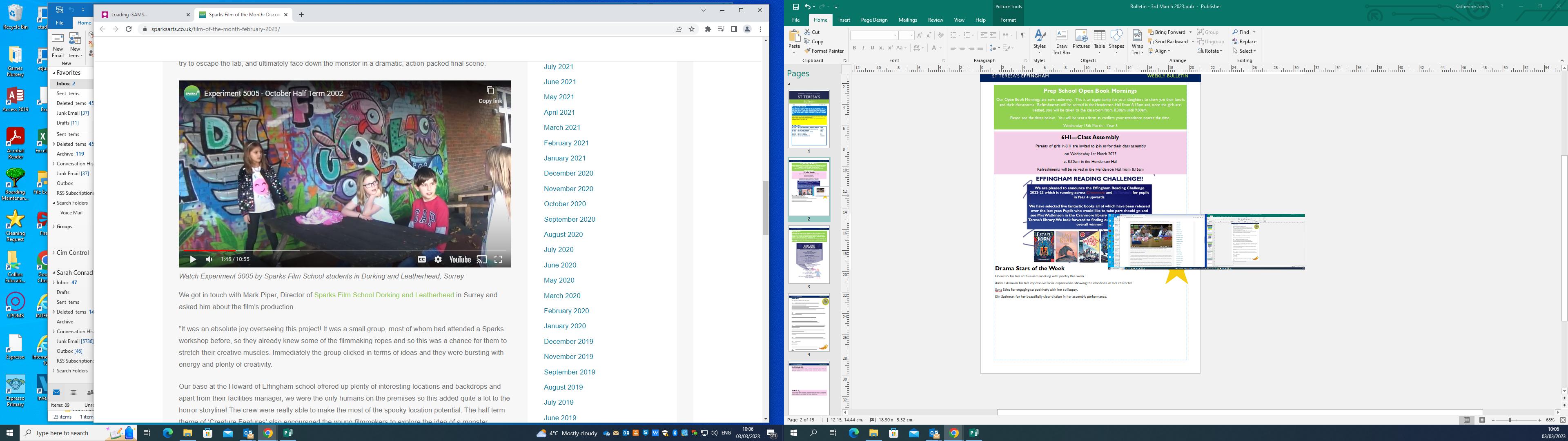Select page 3 thumbnail in Pages panel

(808, 255)
